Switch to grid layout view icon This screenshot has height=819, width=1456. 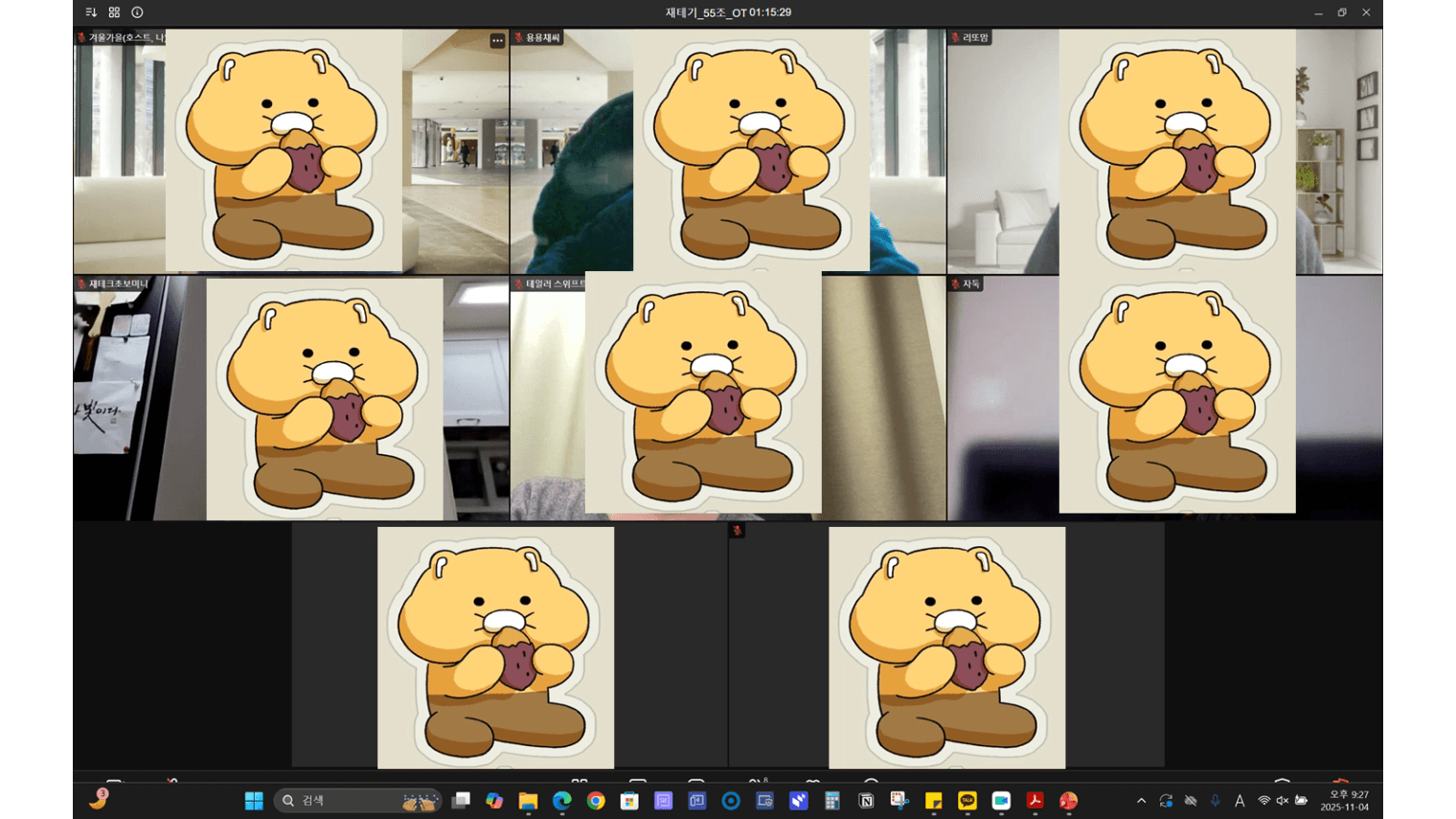click(114, 12)
